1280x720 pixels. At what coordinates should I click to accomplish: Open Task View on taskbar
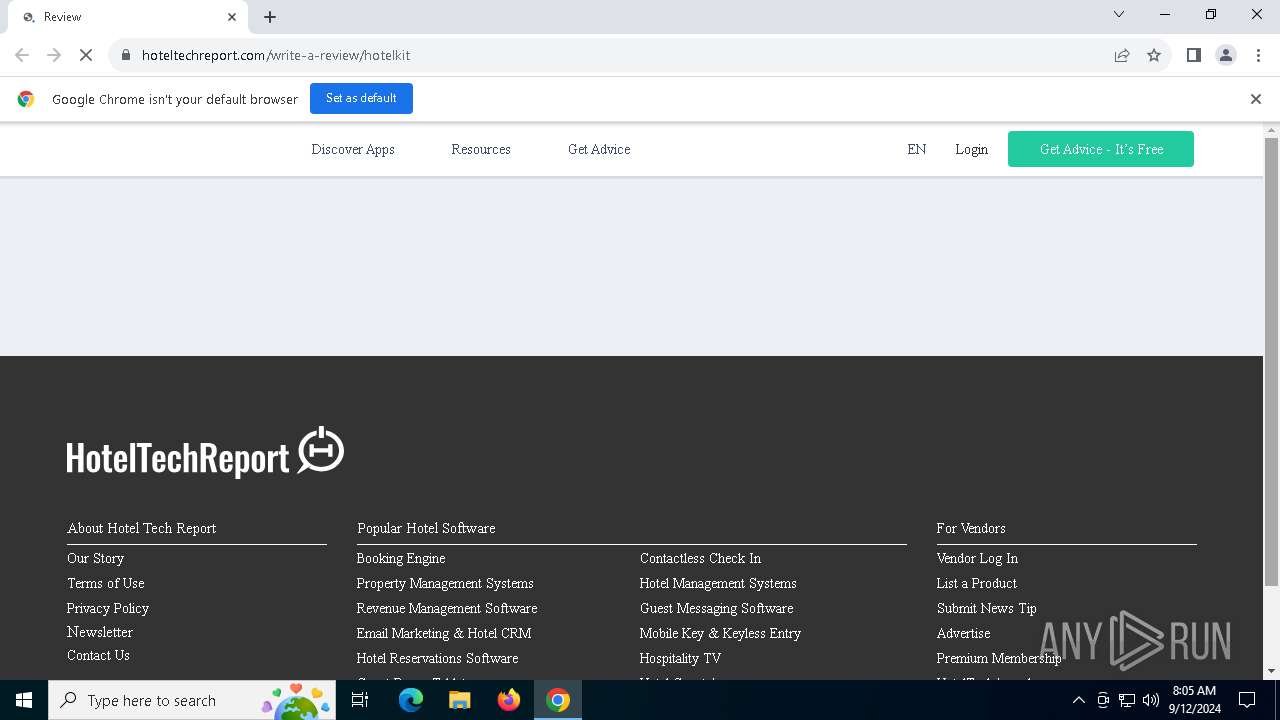360,700
